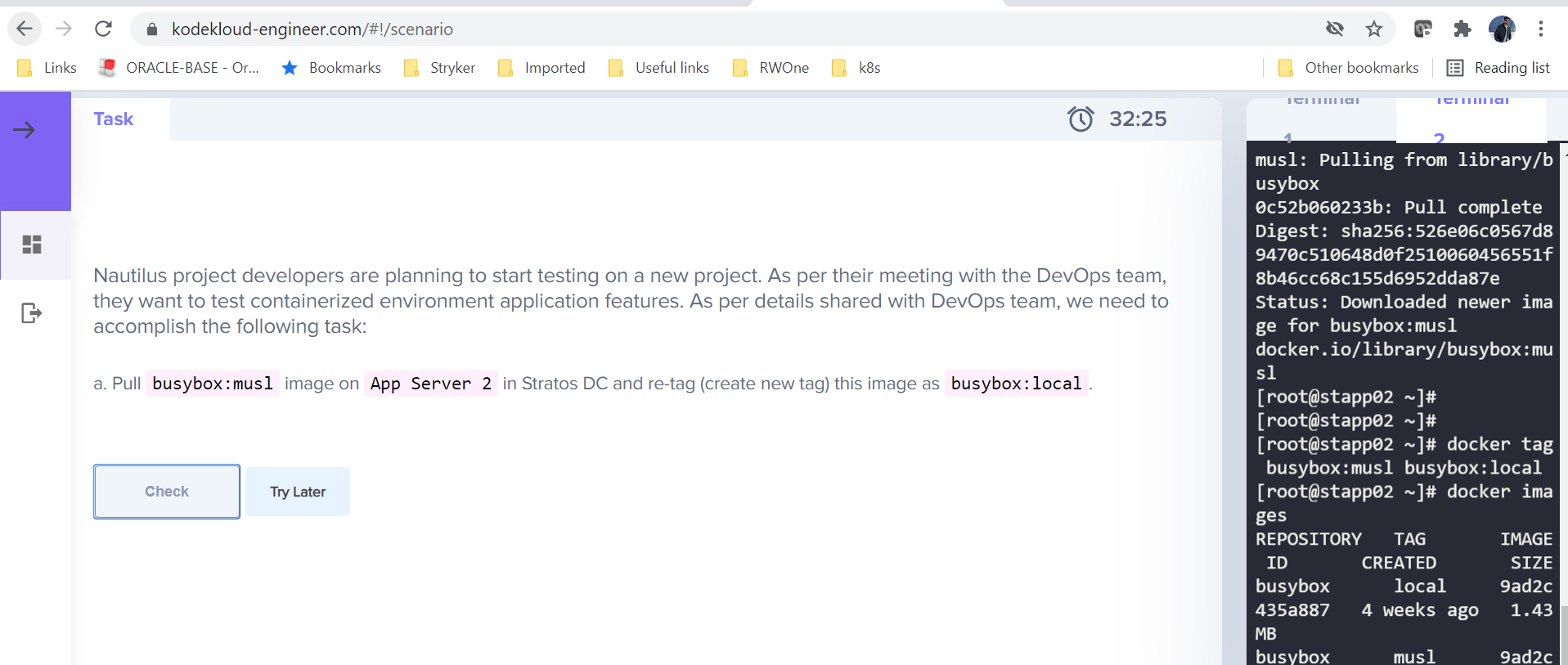Click the crossed-eye icon in address bar
Viewport: 1568px width, 665px height.
click(1335, 29)
